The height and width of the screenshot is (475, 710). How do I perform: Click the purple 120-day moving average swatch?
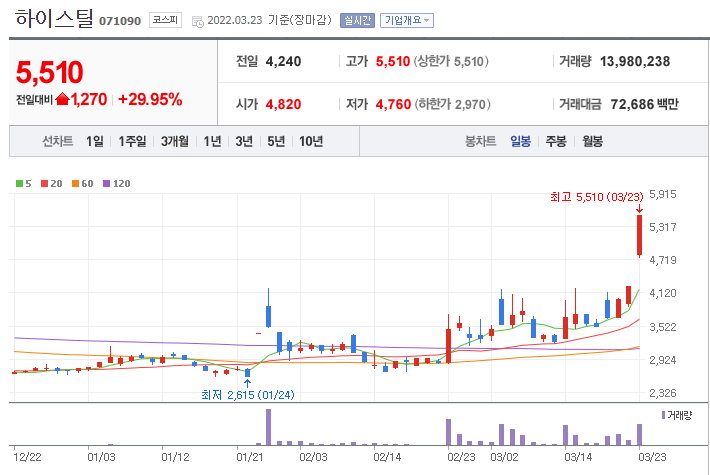[106, 183]
